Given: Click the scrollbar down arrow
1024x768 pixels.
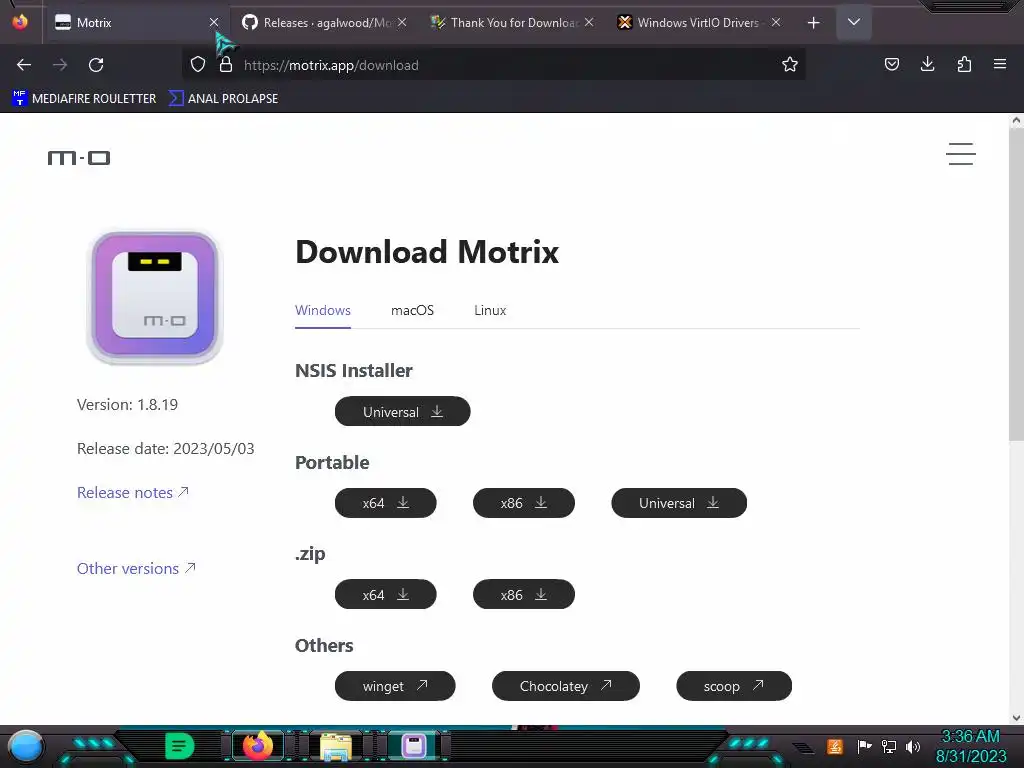Looking at the screenshot, I should 1016,718.
